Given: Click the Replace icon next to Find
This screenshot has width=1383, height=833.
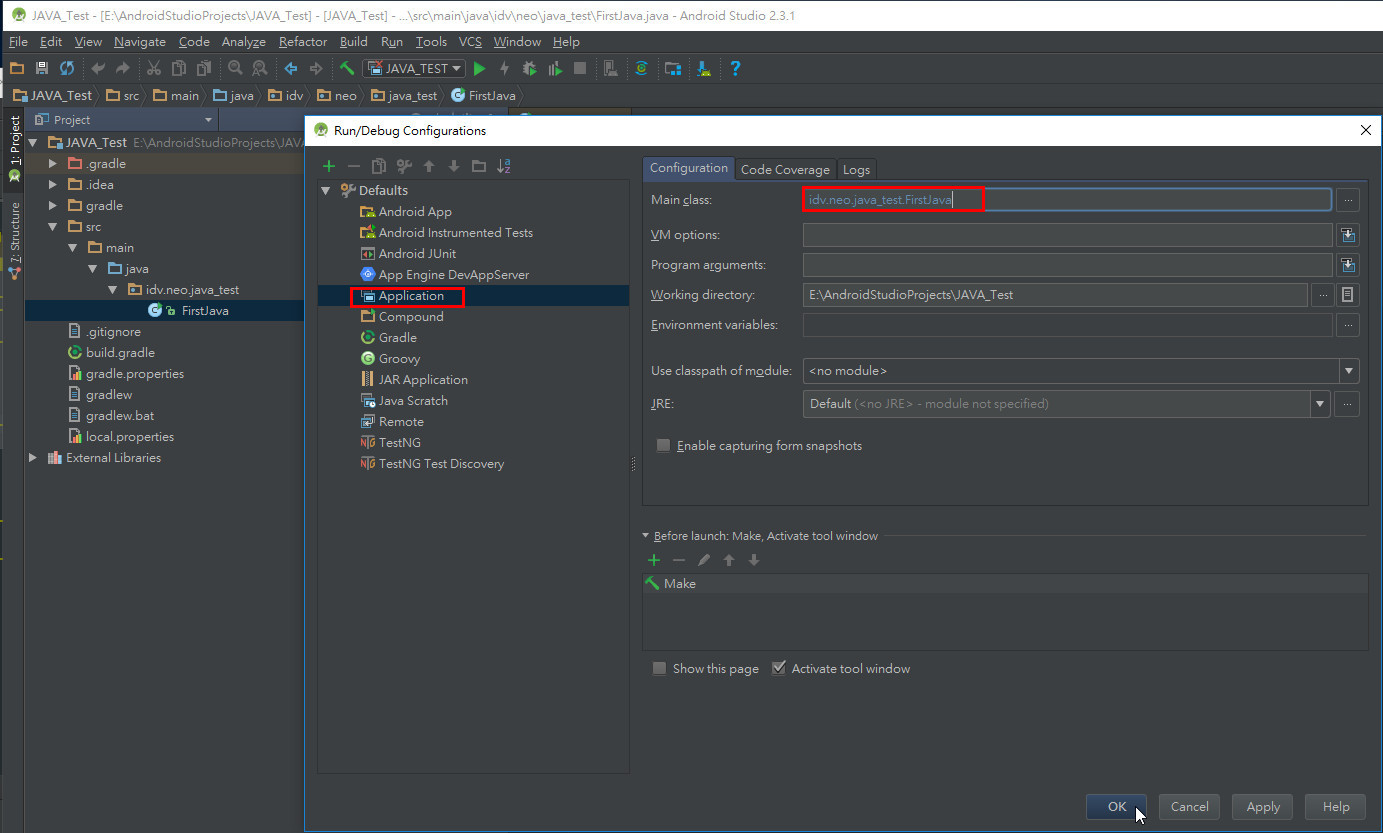Looking at the screenshot, I should coord(260,69).
